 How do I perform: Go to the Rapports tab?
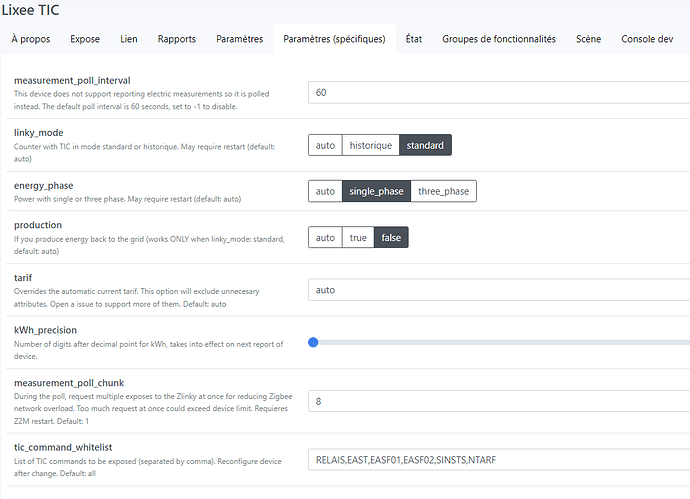tap(176, 39)
